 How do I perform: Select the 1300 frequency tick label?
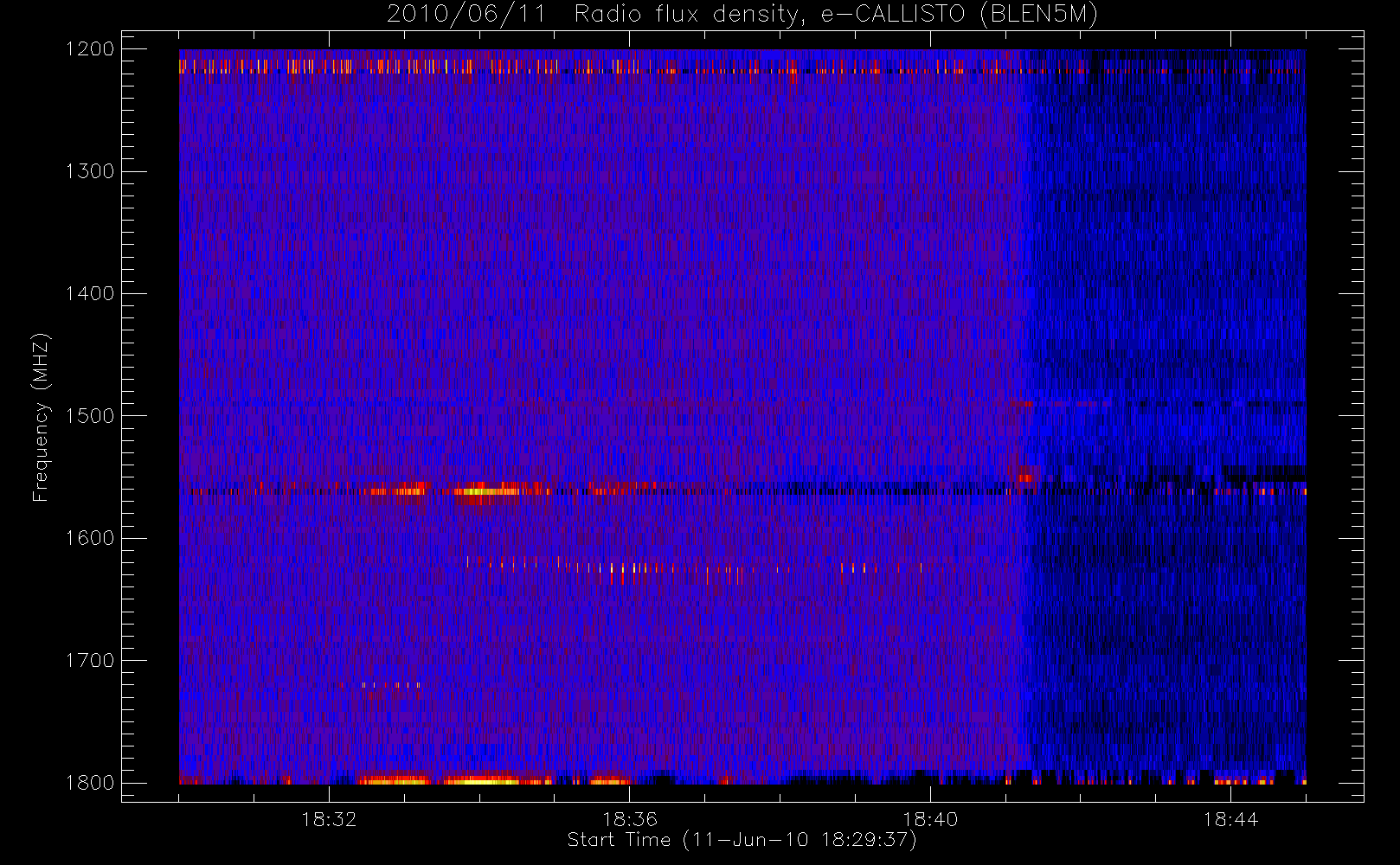(x=90, y=171)
